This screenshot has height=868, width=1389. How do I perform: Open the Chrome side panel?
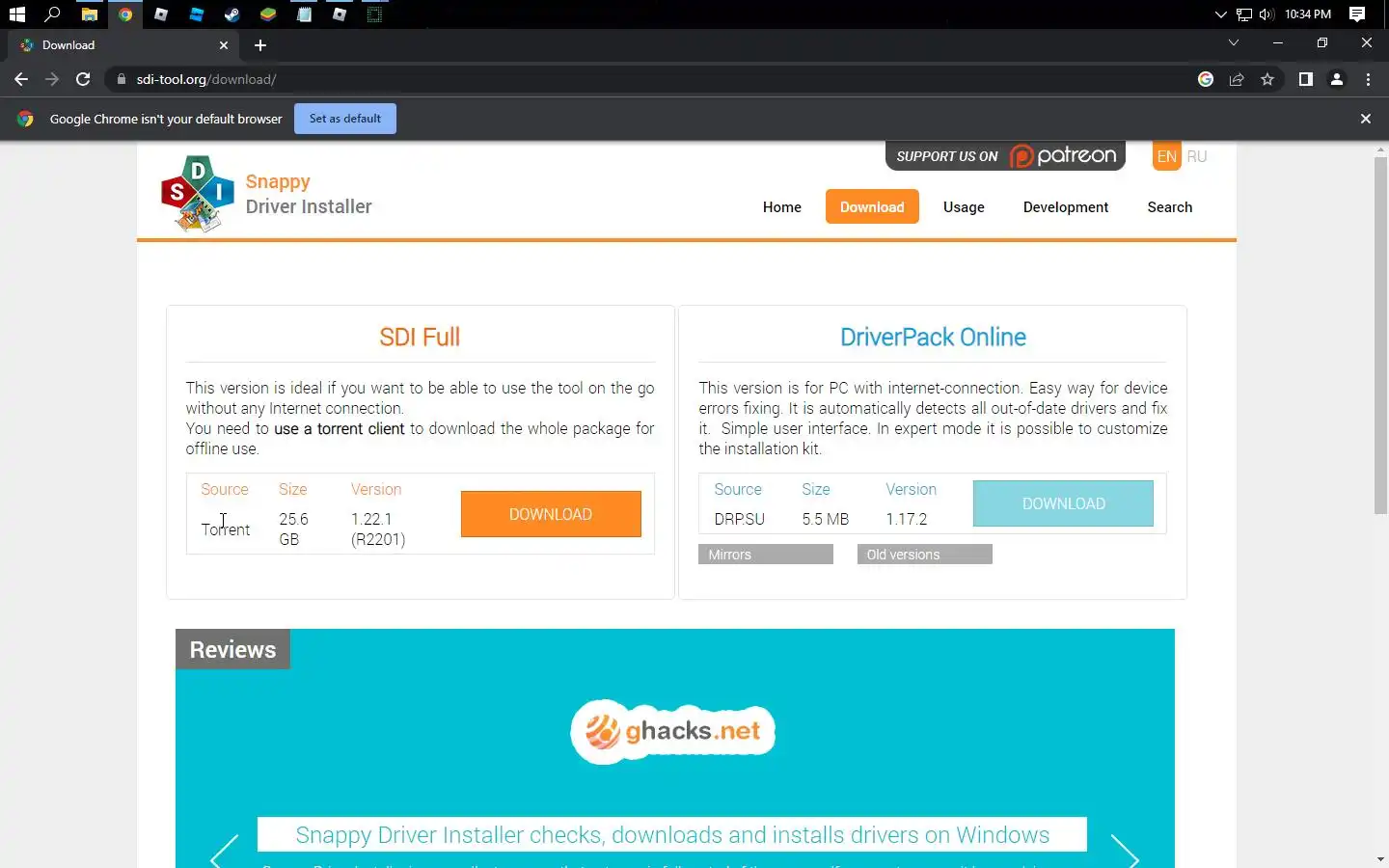pos(1305,79)
